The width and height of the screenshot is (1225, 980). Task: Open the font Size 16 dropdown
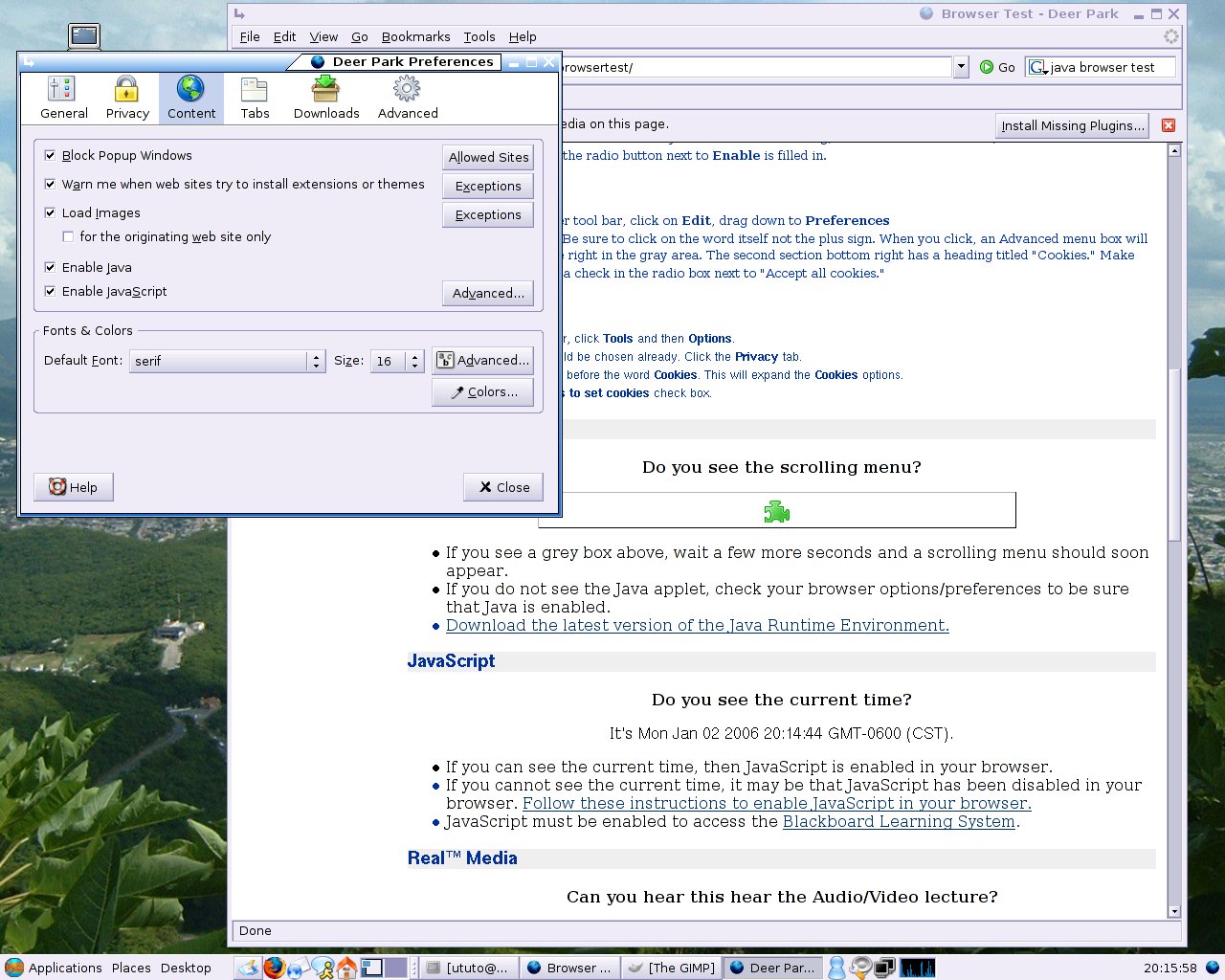[397, 361]
